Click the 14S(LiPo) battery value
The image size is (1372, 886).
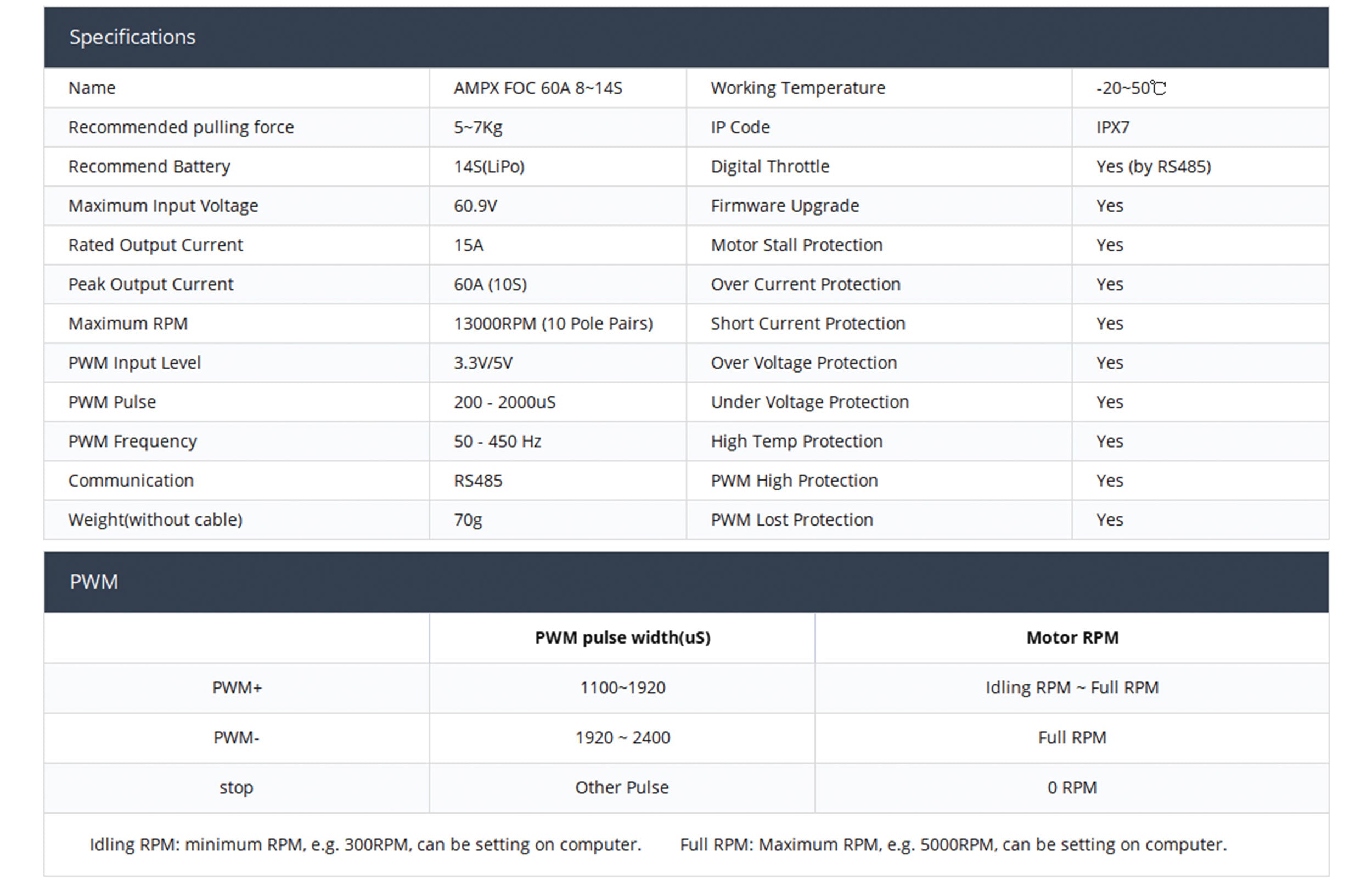pyautogui.click(x=488, y=167)
